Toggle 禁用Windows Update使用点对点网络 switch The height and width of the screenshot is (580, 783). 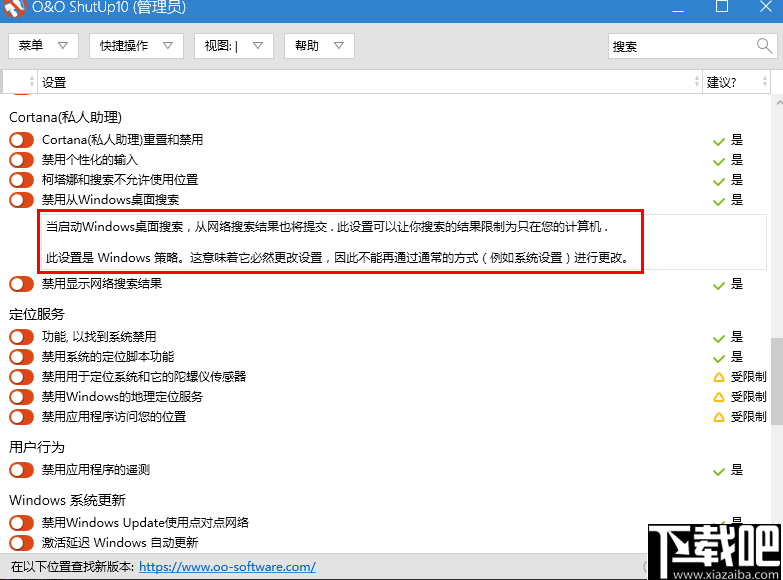click(21, 523)
